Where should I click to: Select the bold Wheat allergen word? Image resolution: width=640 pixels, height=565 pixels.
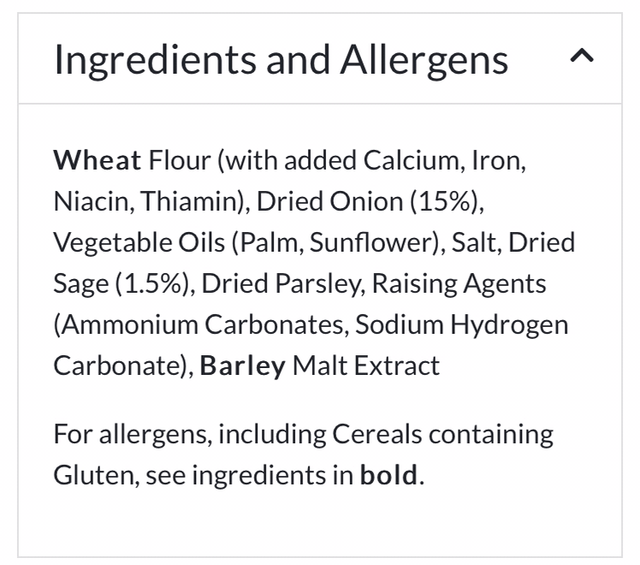pyautogui.click(x=97, y=160)
